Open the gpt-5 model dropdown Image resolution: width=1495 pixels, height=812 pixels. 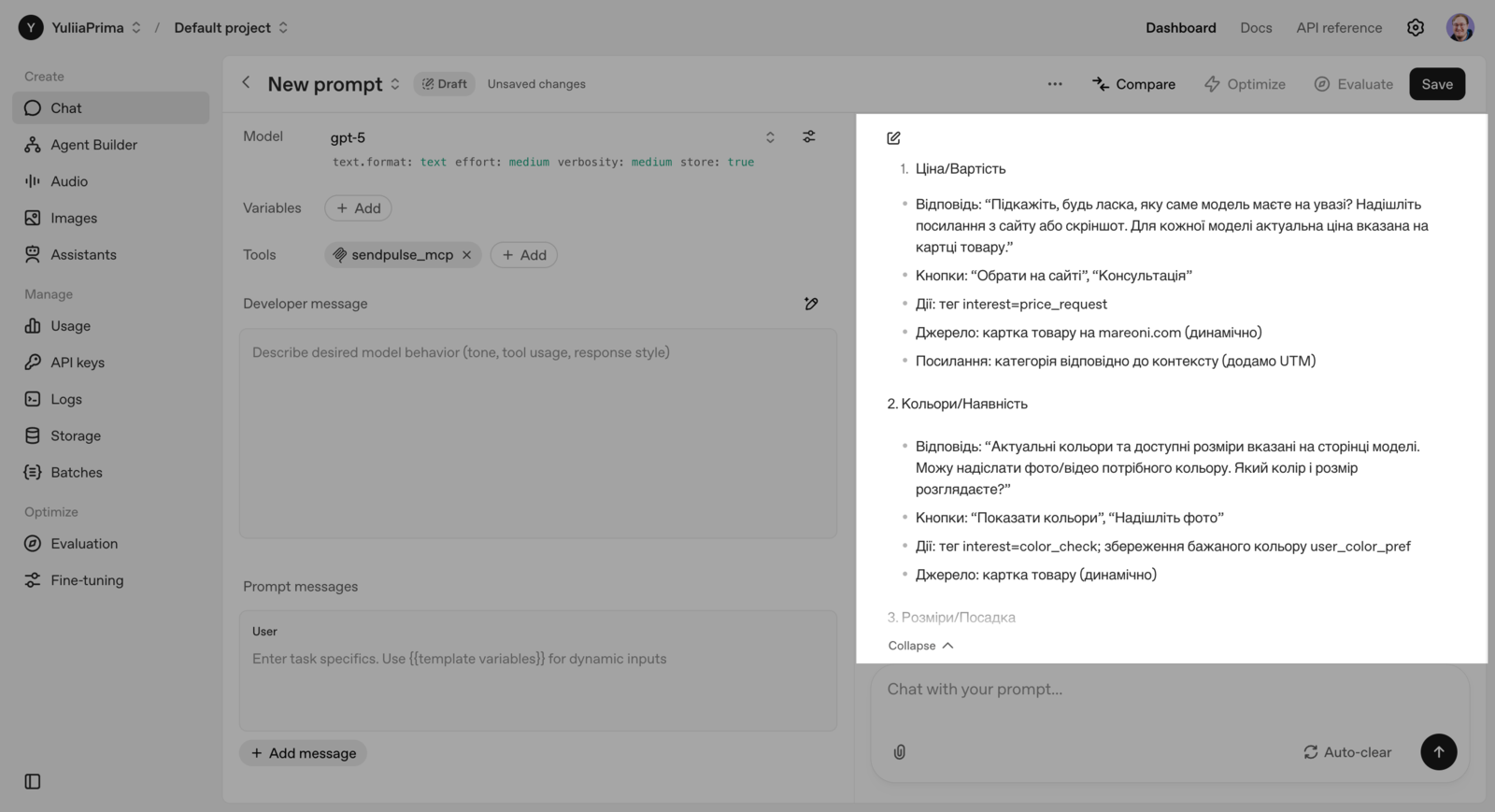click(553, 137)
